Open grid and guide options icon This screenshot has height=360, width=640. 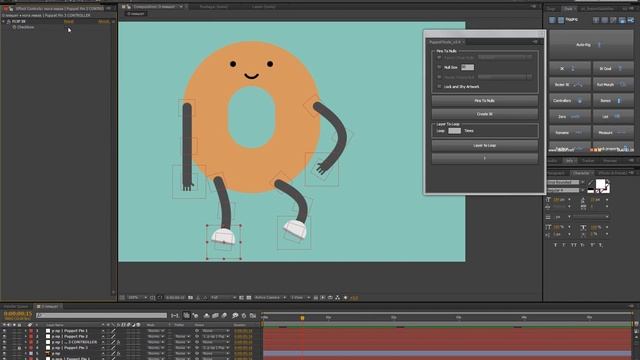click(x=152, y=298)
